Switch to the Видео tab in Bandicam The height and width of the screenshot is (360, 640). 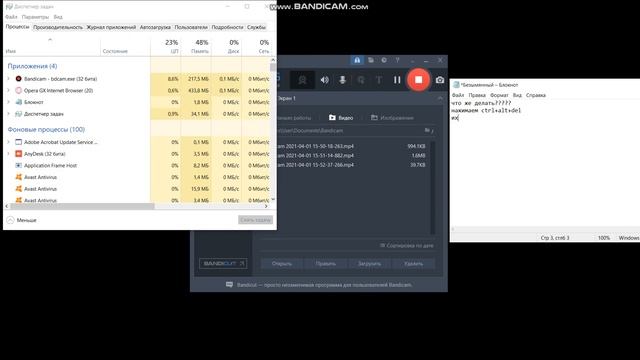[341, 118]
